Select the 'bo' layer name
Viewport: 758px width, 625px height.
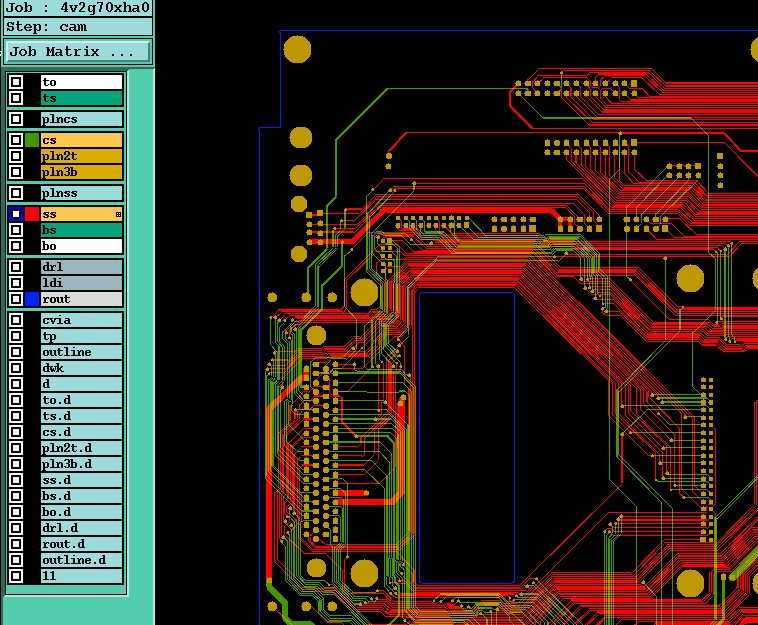pos(81,246)
